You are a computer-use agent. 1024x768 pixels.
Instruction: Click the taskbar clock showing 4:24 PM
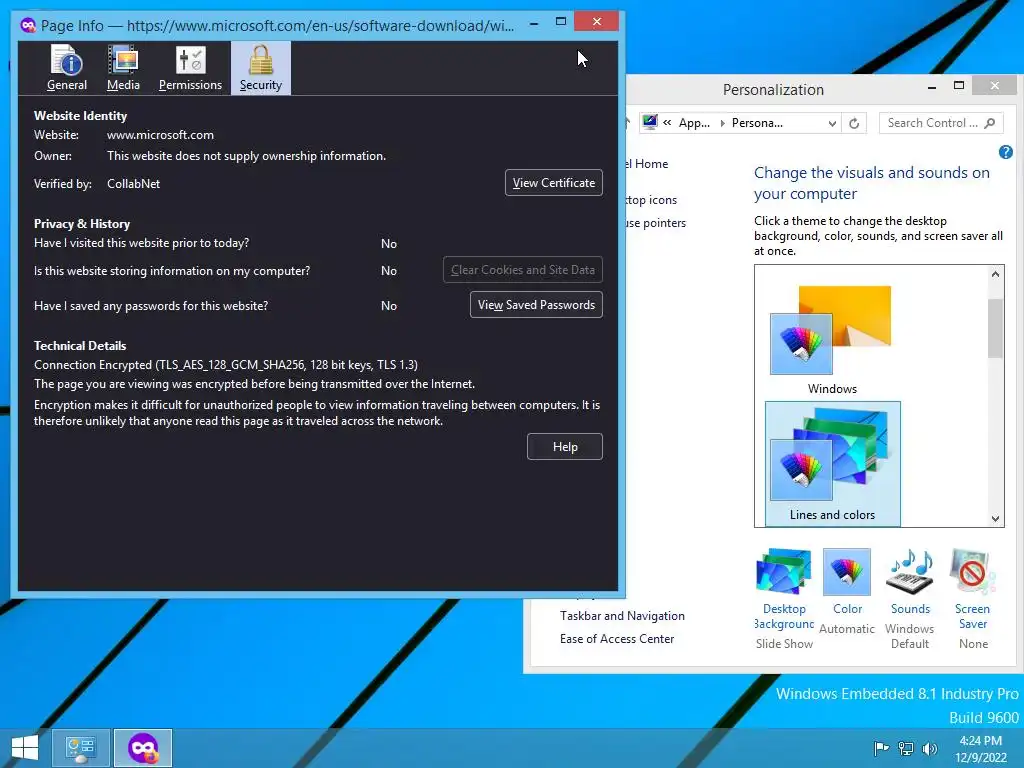pyautogui.click(x=980, y=748)
